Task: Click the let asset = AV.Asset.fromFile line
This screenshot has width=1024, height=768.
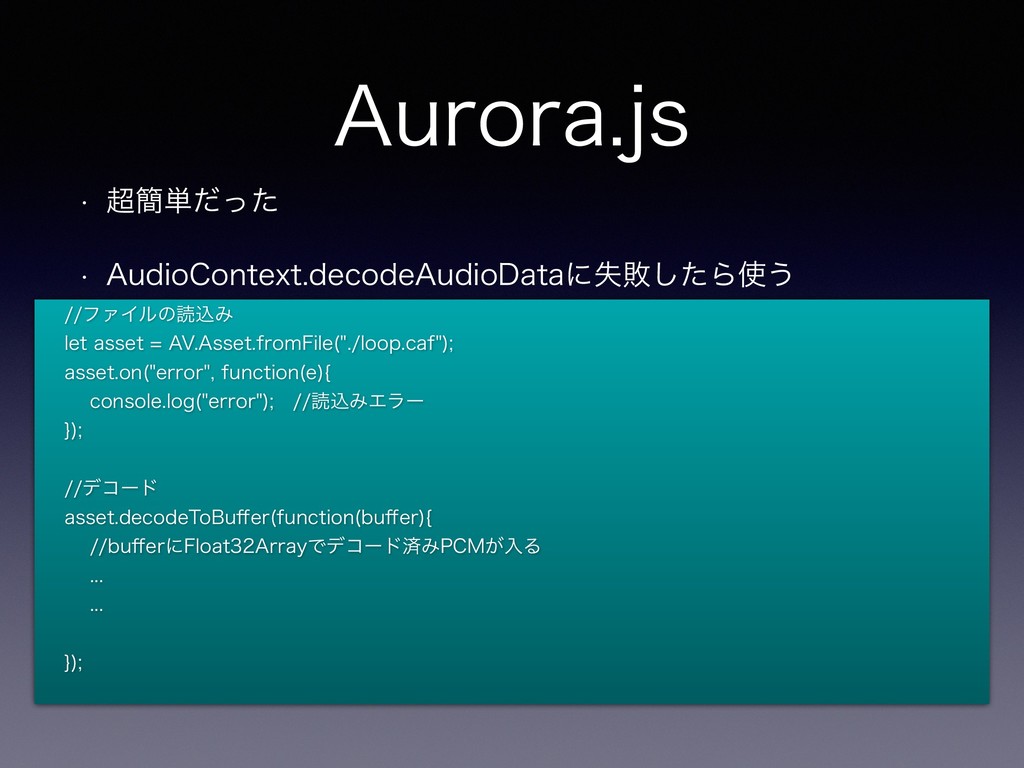Action: click(259, 344)
